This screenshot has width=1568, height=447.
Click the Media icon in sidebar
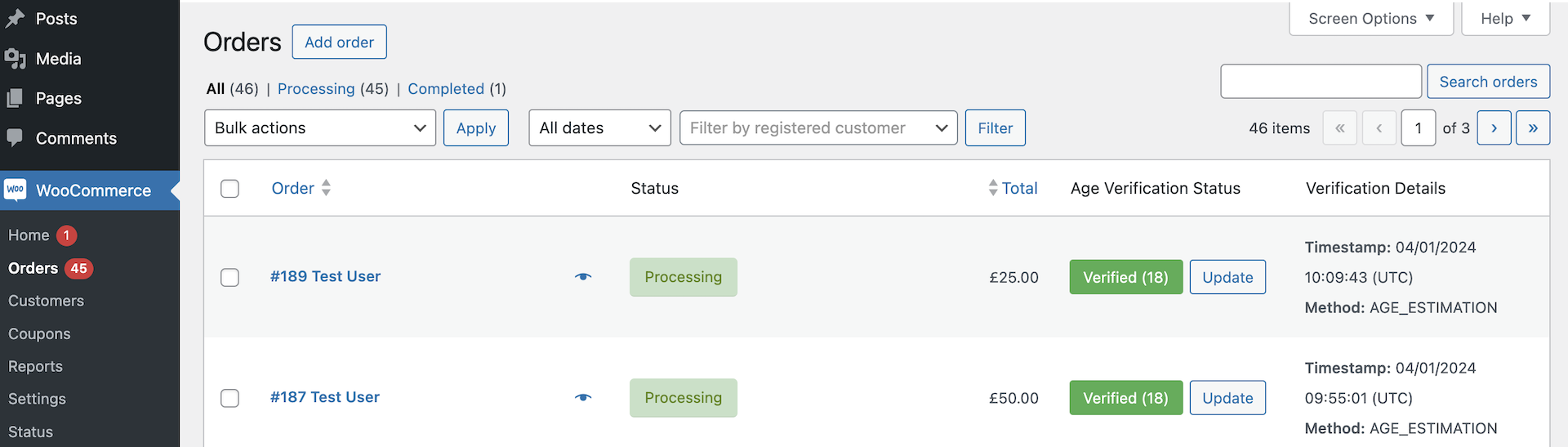pos(15,59)
